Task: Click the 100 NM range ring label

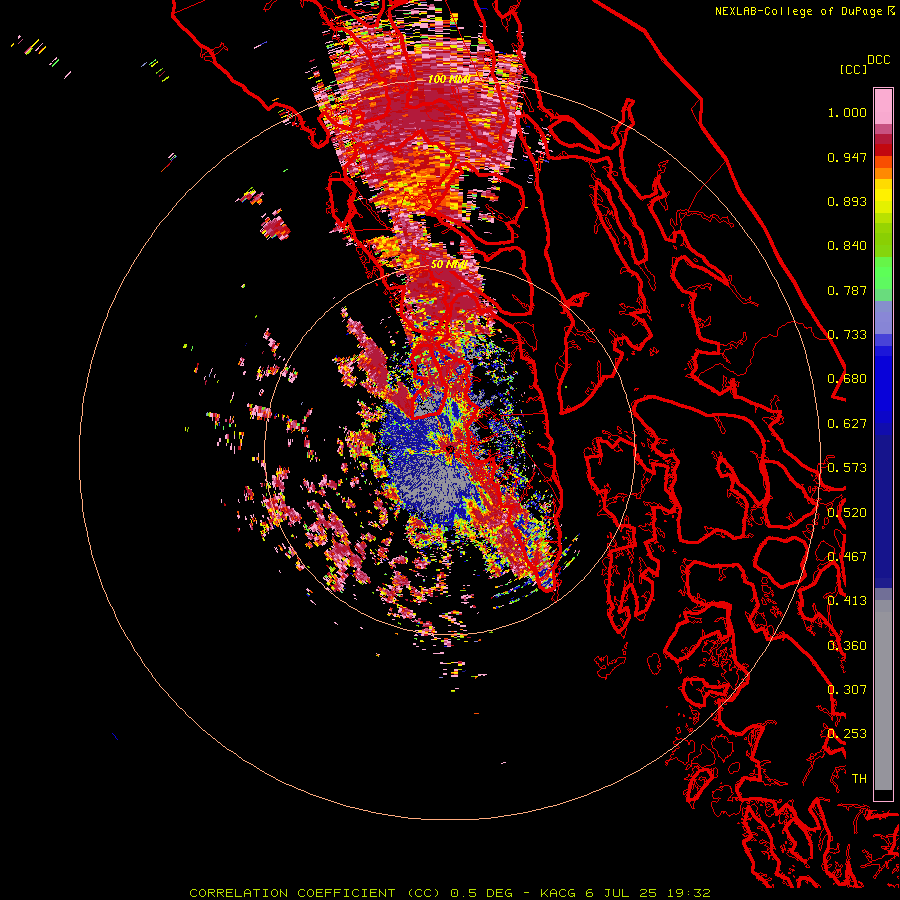Action: tap(449, 79)
